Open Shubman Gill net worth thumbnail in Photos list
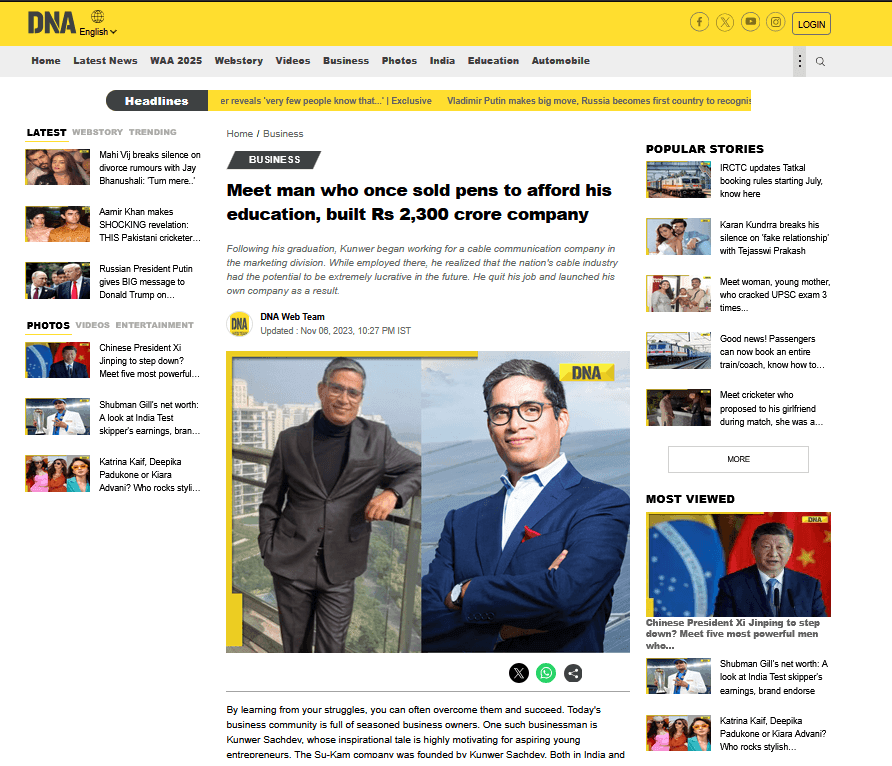 [57, 417]
